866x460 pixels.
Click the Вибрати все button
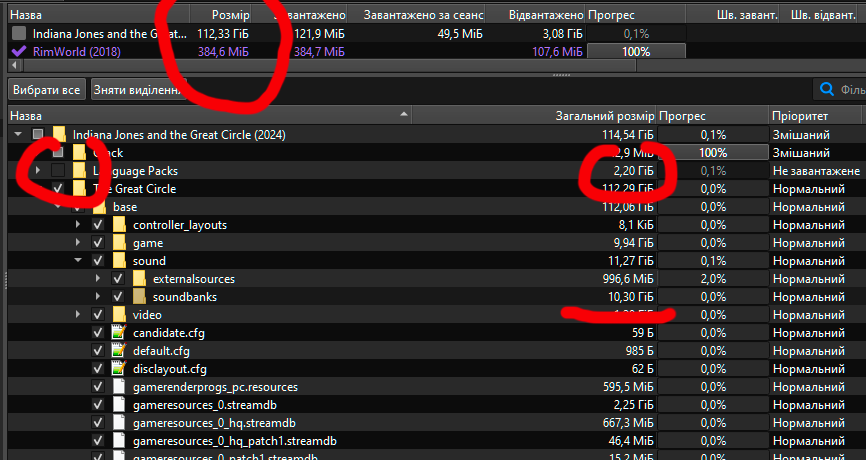(47, 89)
